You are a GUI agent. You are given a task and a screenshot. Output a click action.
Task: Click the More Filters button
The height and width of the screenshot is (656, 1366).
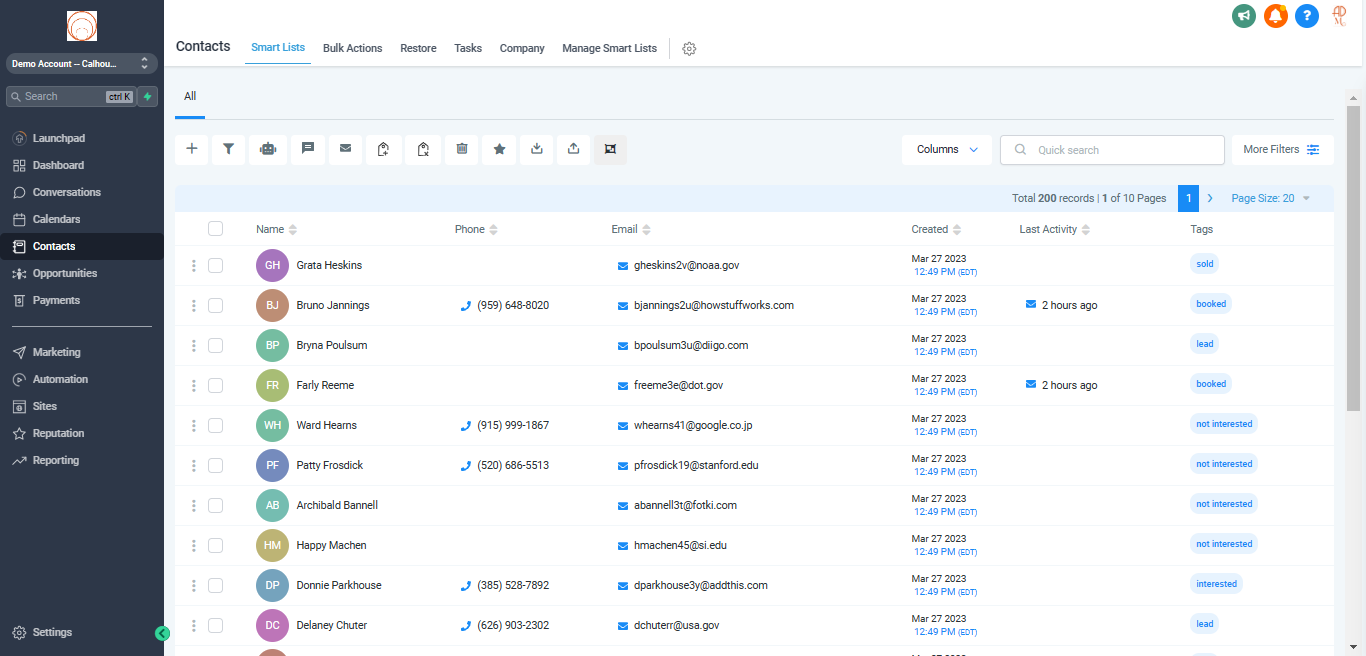(1282, 150)
